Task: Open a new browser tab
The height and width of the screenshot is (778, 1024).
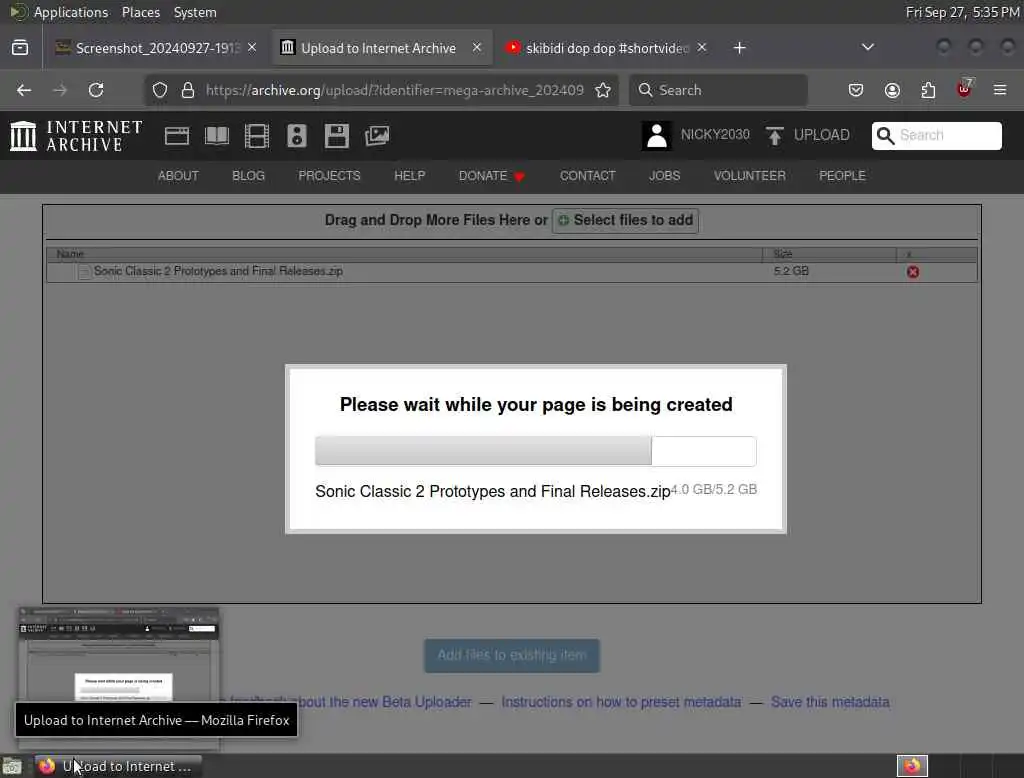Action: click(739, 48)
